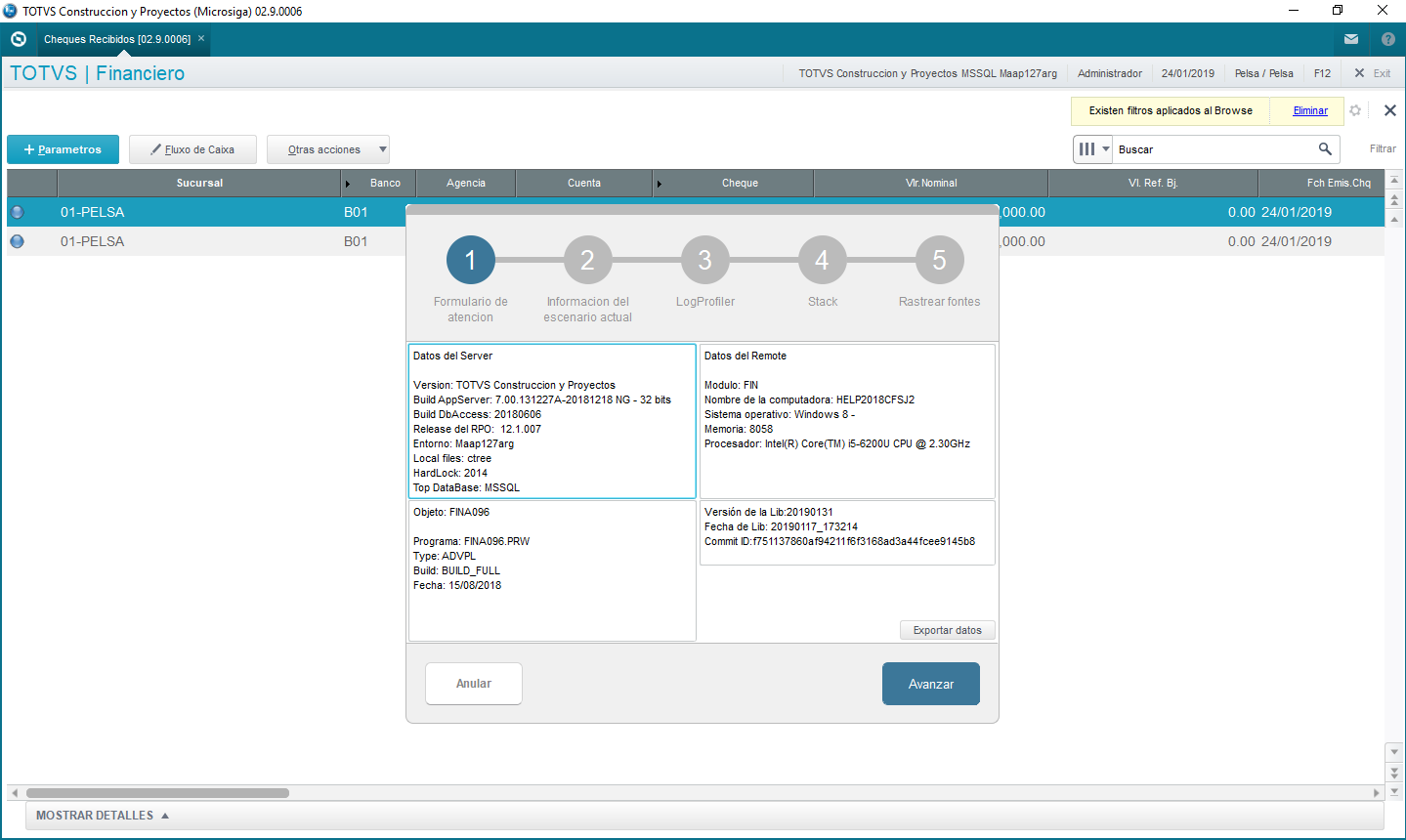Screen dimensions: 1406x840
Task: Click the arrow marker at Banco column header
Action: 348,184
